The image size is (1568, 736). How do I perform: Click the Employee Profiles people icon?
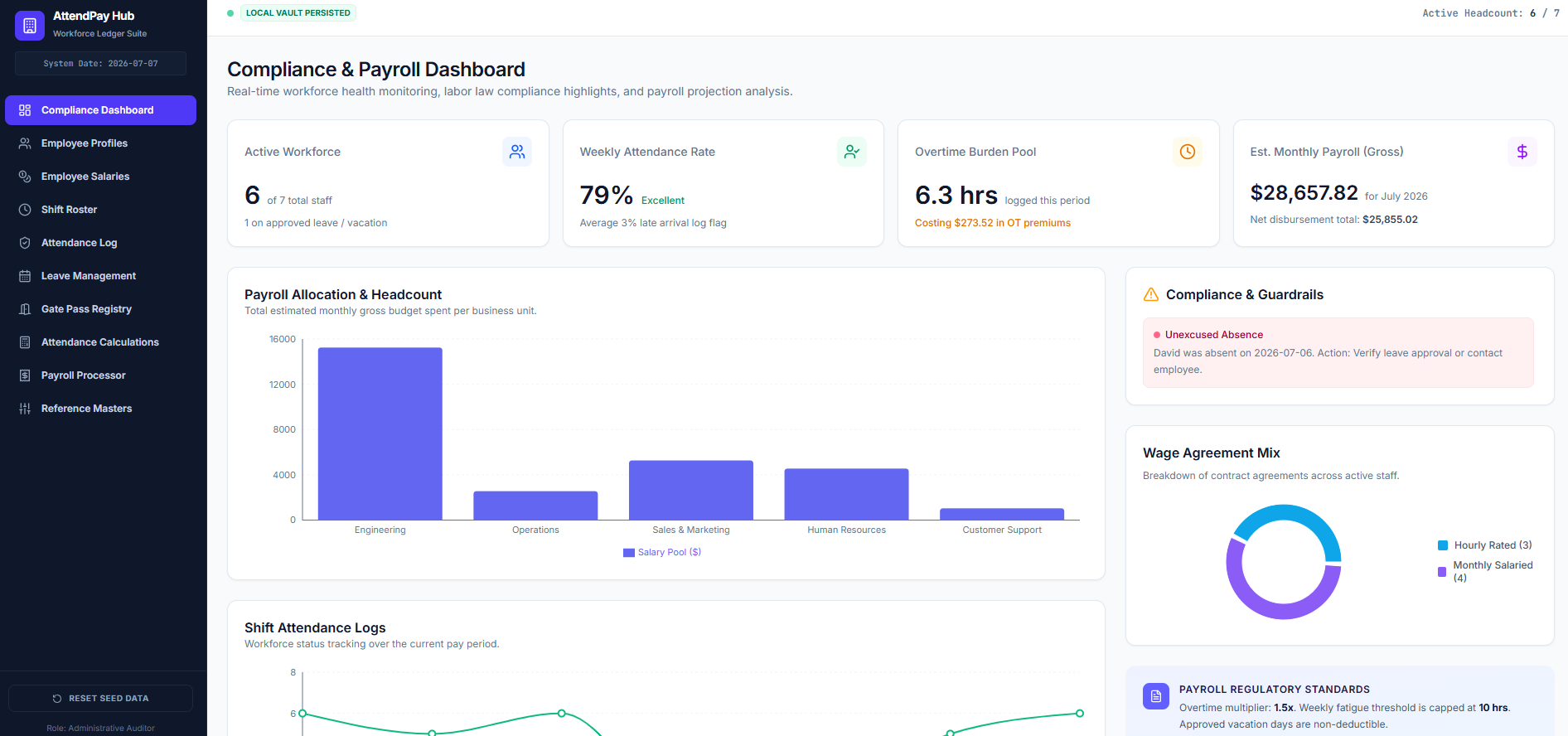tap(25, 143)
